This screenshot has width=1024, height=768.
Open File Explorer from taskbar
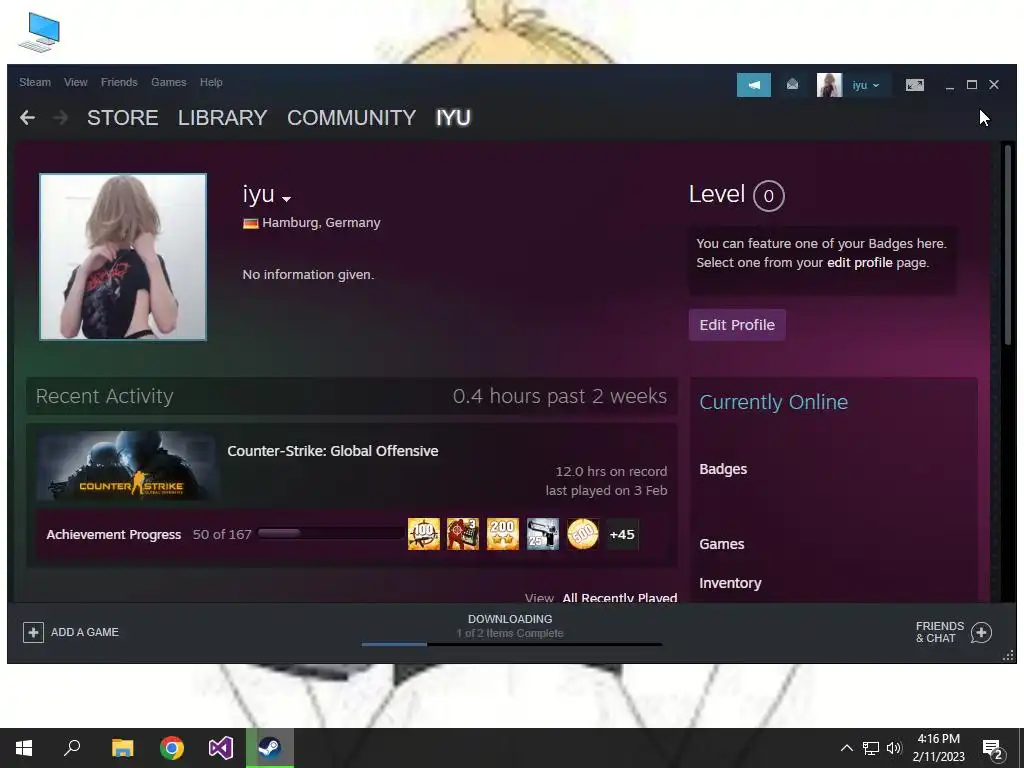pyautogui.click(x=122, y=748)
